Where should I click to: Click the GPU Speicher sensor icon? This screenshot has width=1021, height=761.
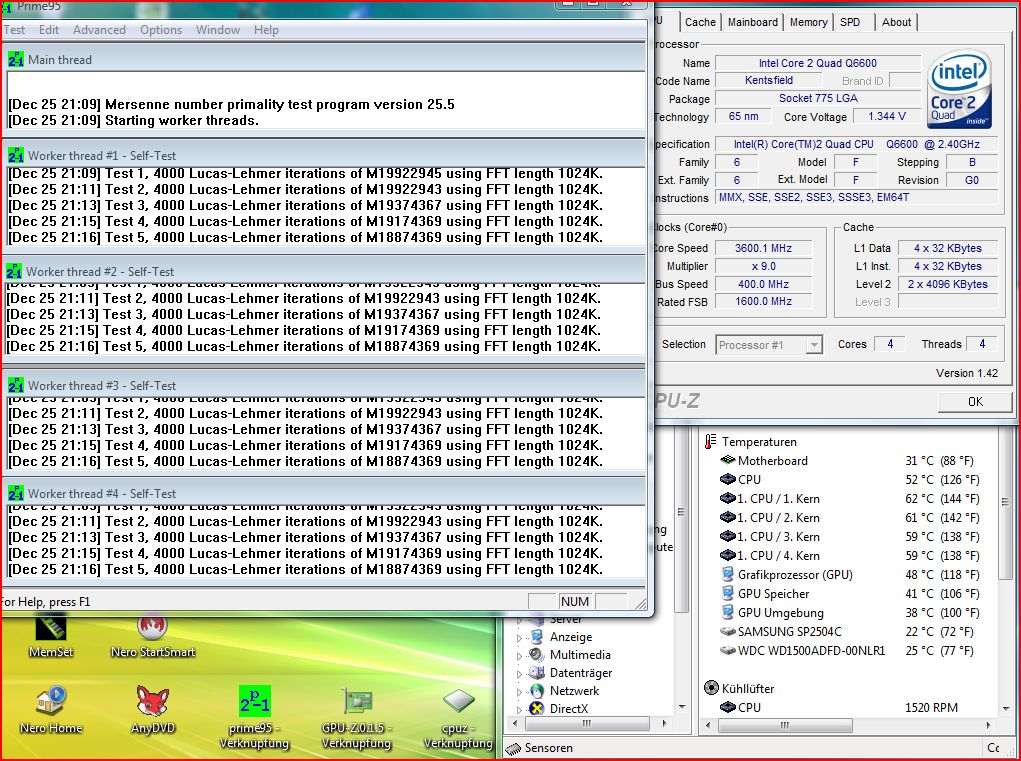(x=728, y=593)
